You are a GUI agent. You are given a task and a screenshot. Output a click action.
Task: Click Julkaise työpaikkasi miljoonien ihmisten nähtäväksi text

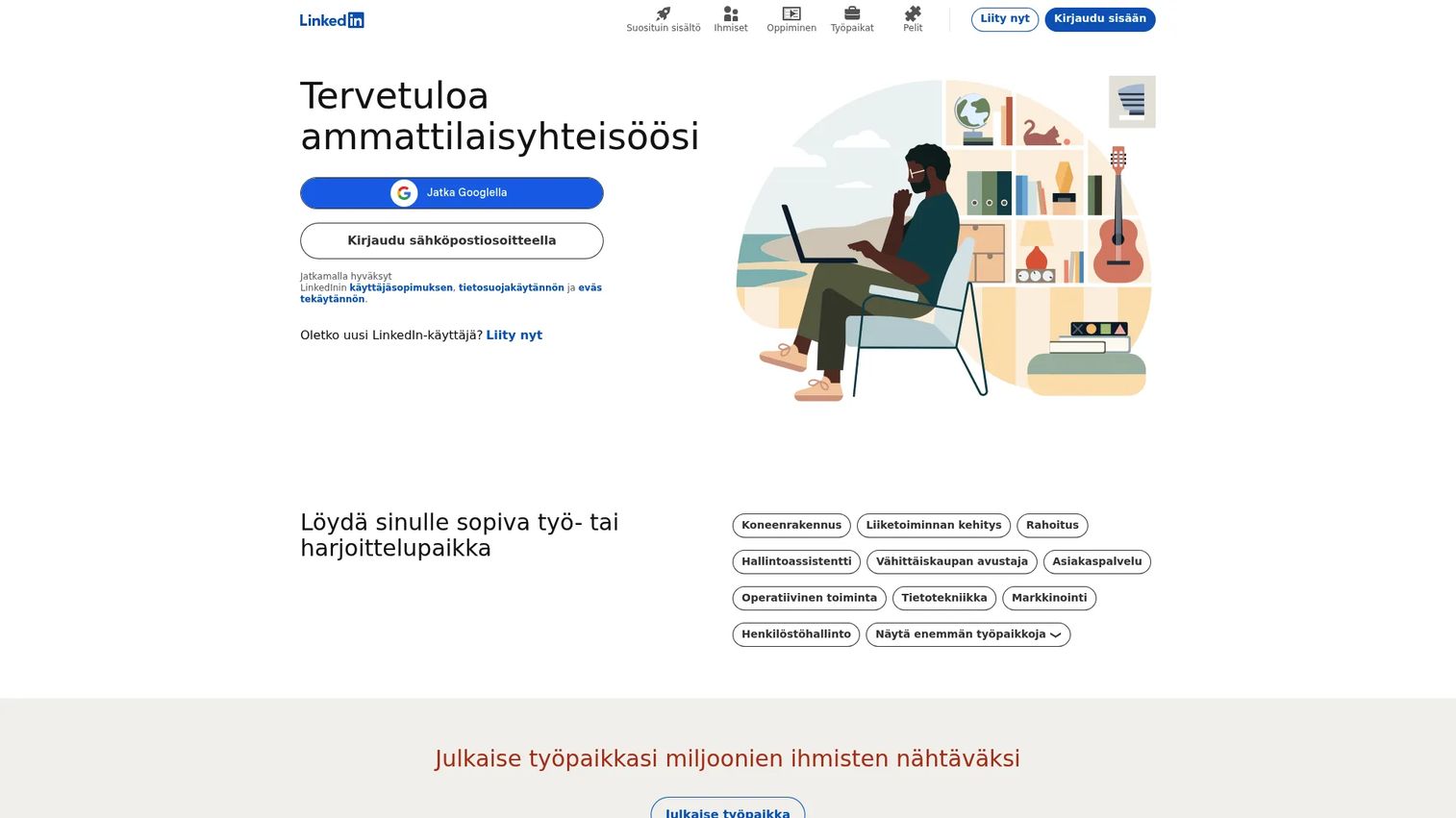coord(728,758)
